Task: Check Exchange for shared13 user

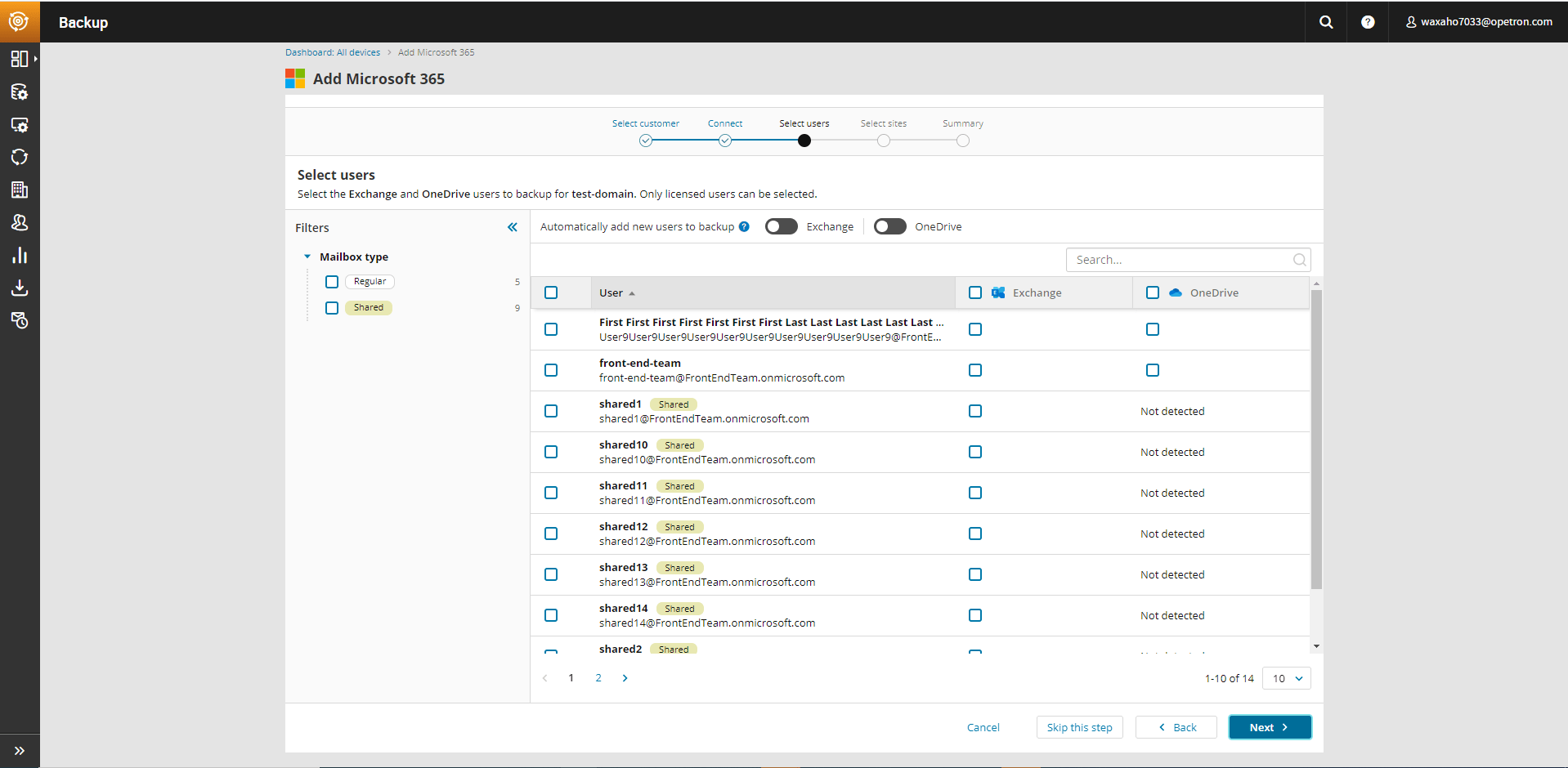Action: [975, 574]
